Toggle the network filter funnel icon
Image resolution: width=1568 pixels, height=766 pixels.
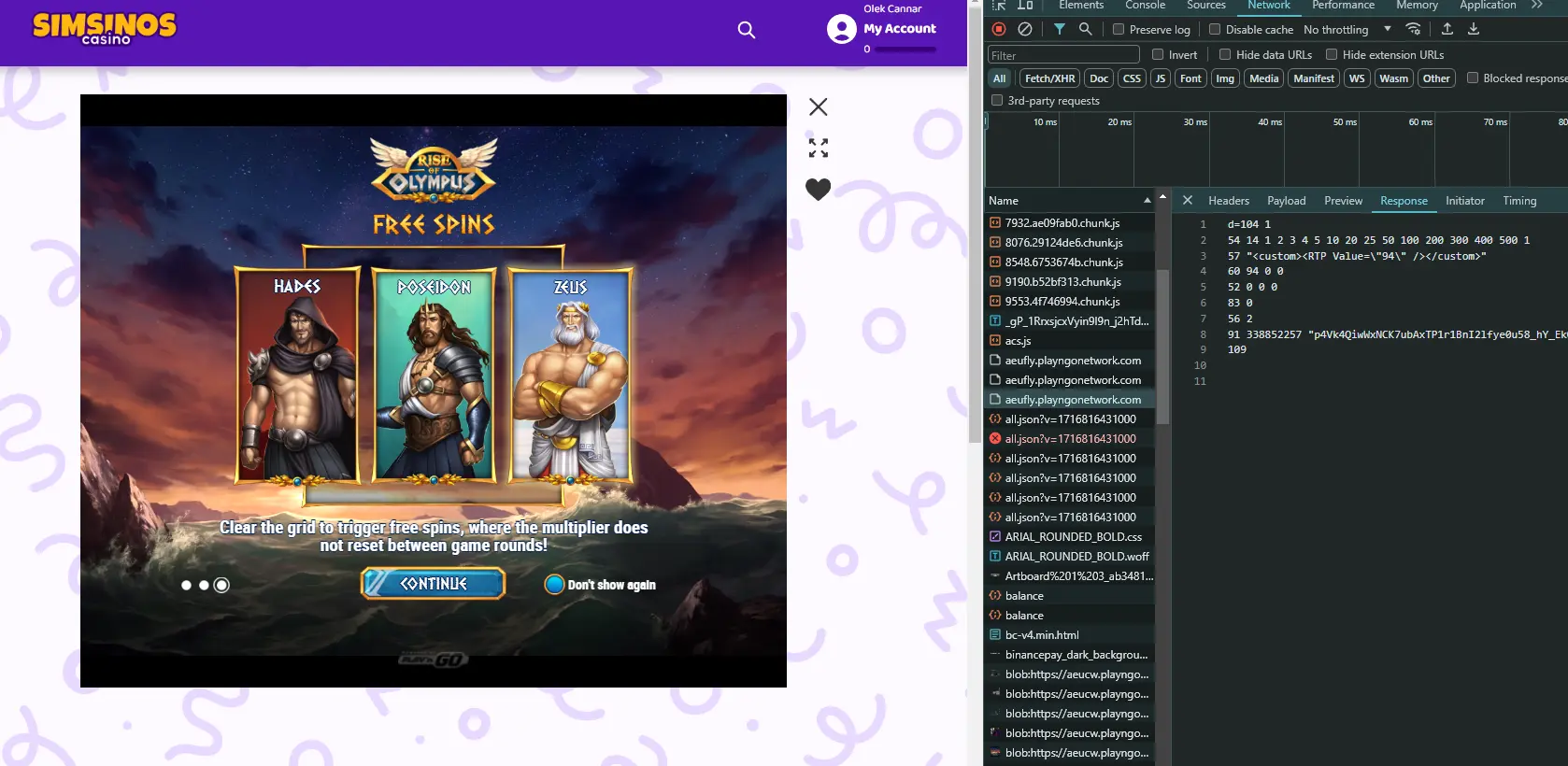click(1060, 29)
